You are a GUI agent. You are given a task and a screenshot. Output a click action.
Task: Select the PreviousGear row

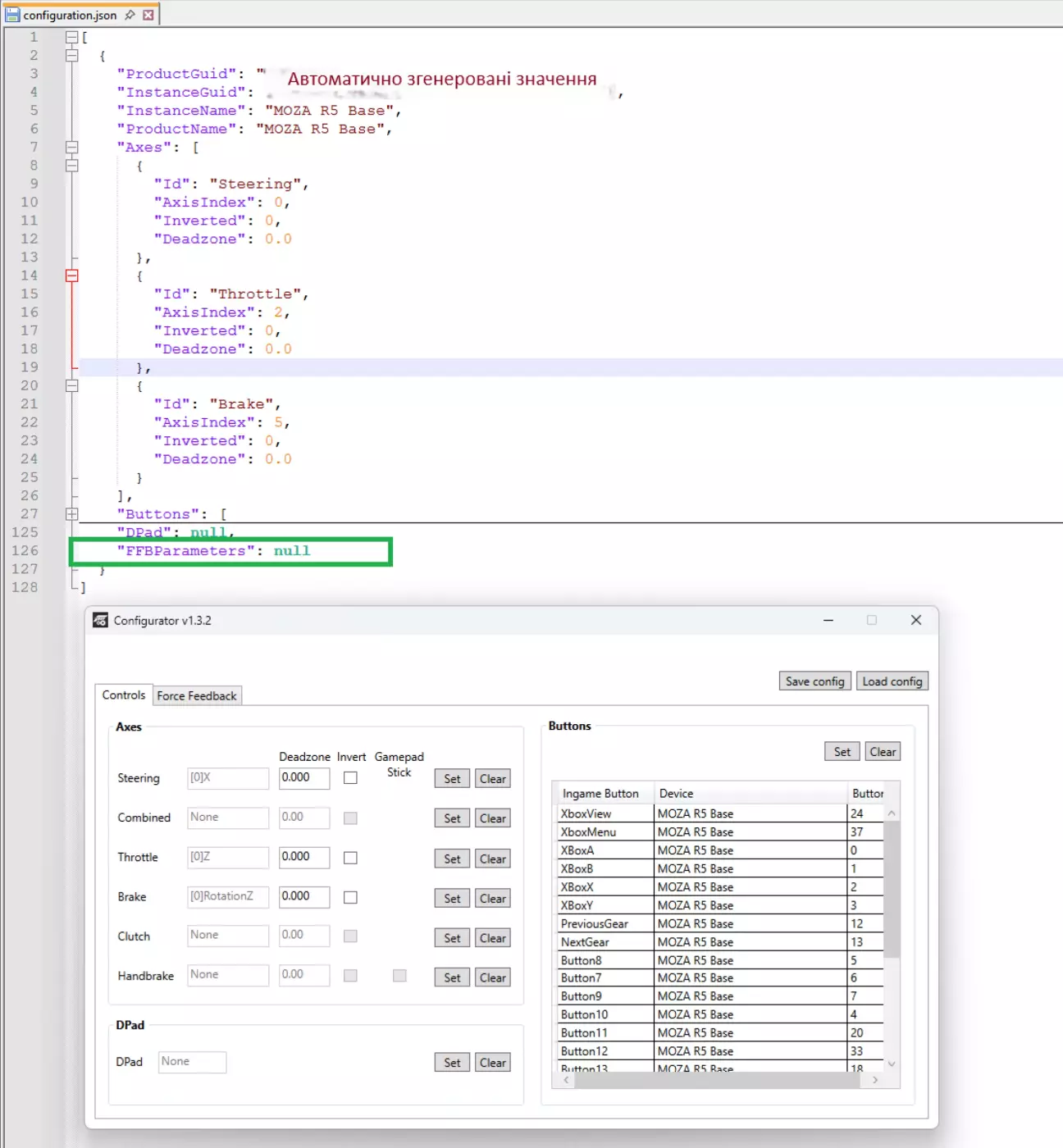(720, 923)
